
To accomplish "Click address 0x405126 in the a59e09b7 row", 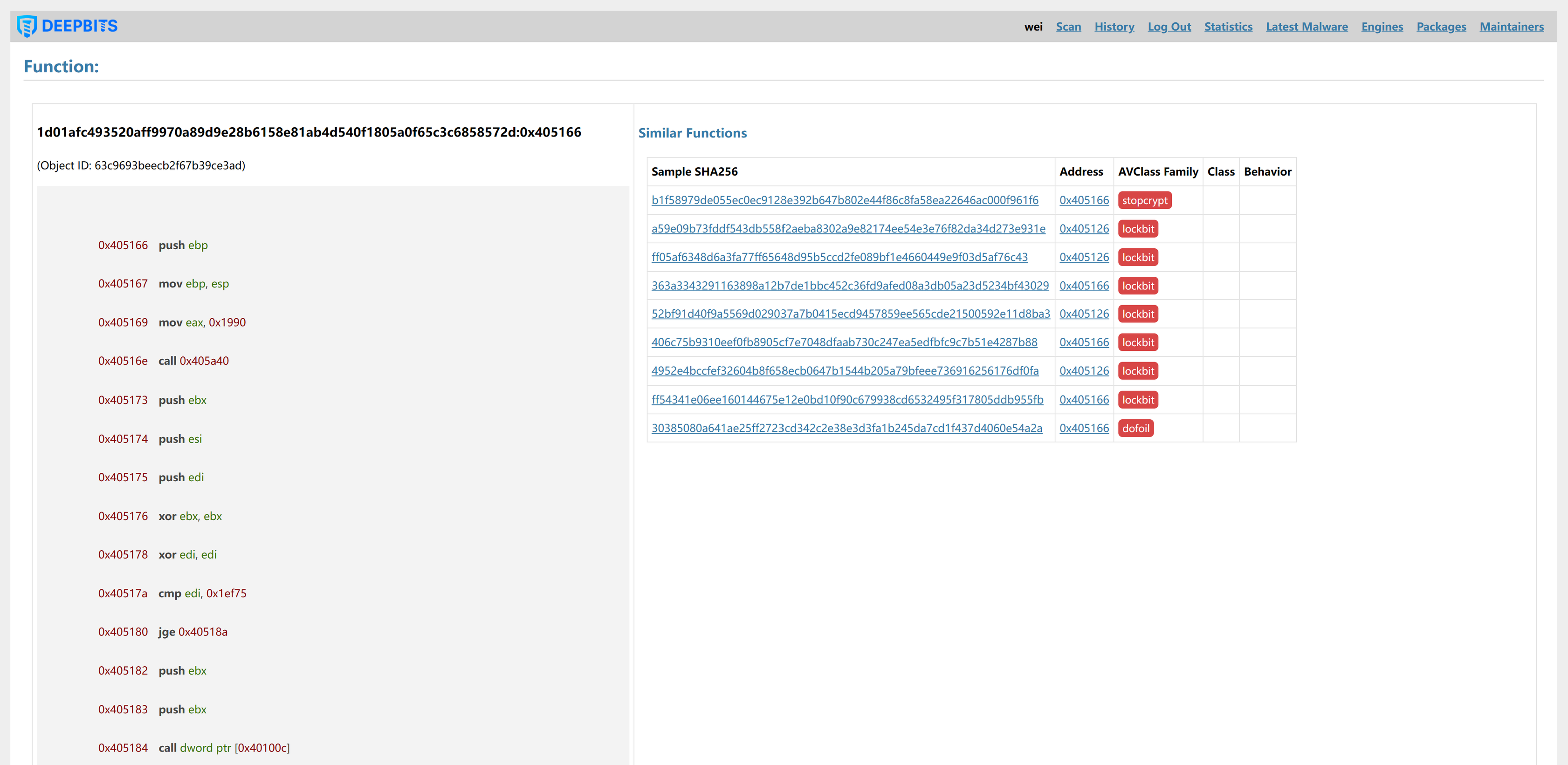I will pos(1084,229).
